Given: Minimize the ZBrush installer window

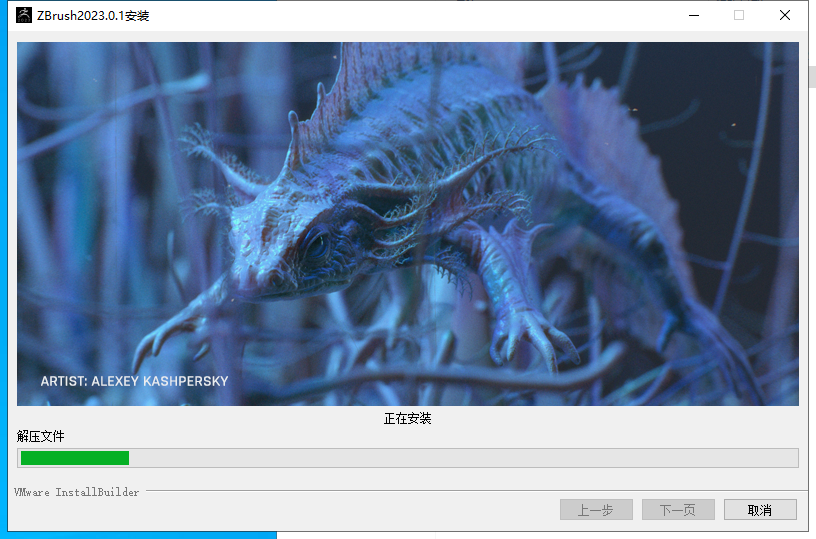Looking at the screenshot, I should tap(694, 16).
